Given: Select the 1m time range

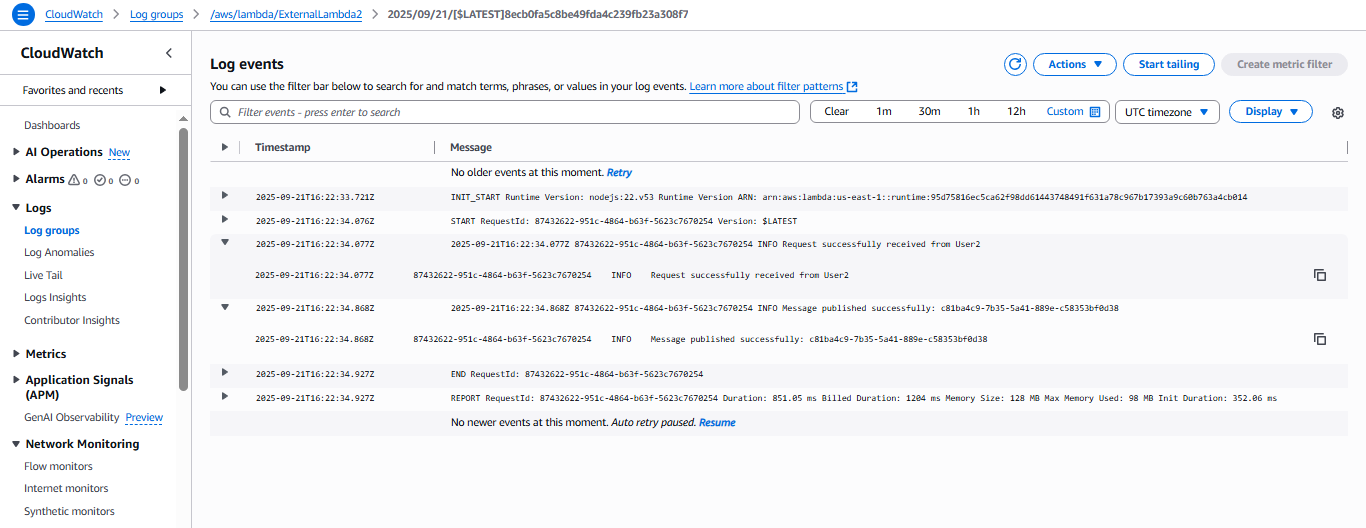Looking at the screenshot, I should coord(884,112).
